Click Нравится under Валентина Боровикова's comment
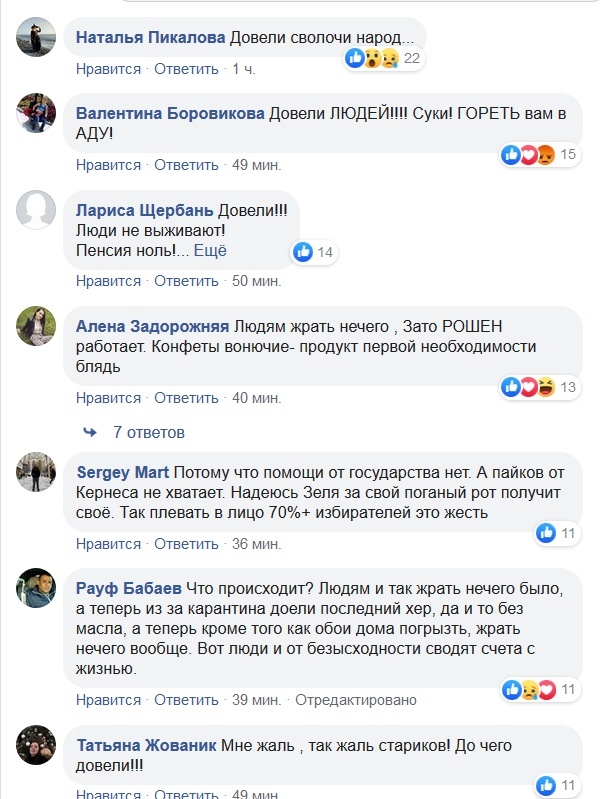This screenshot has height=799, width=600. coord(108,164)
